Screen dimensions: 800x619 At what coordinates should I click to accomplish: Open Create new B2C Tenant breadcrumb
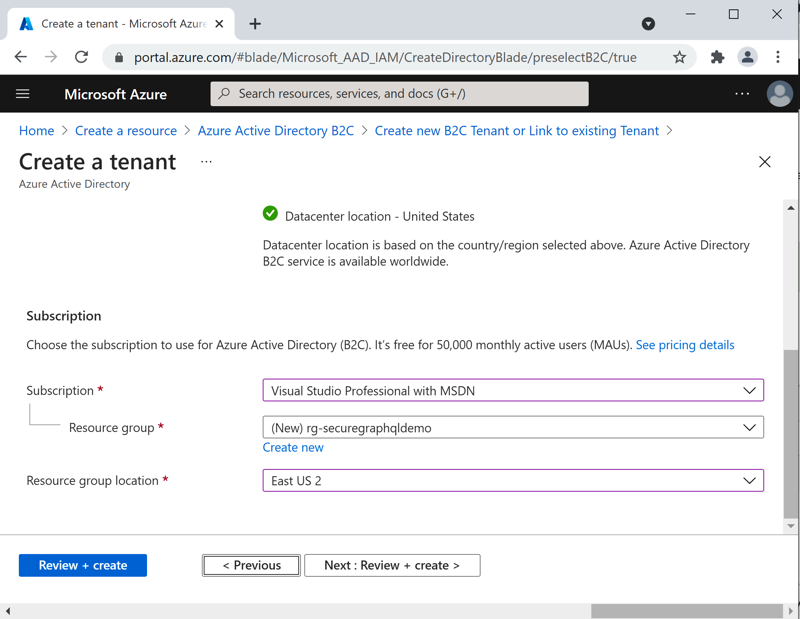click(x=517, y=131)
